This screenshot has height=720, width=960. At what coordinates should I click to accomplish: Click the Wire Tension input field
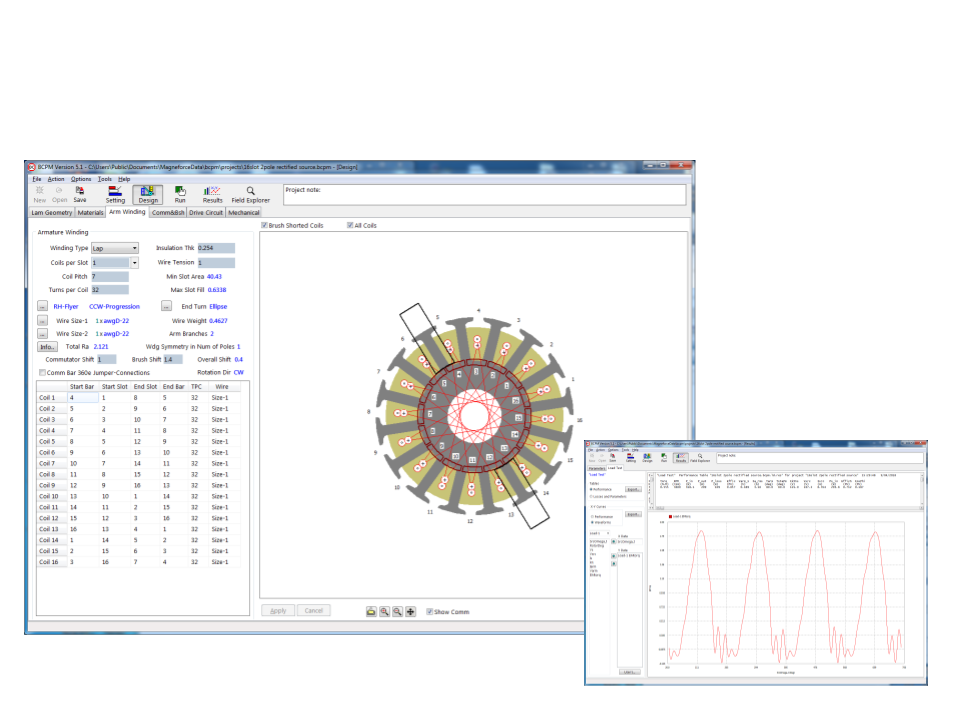click(x=216, y=263)
